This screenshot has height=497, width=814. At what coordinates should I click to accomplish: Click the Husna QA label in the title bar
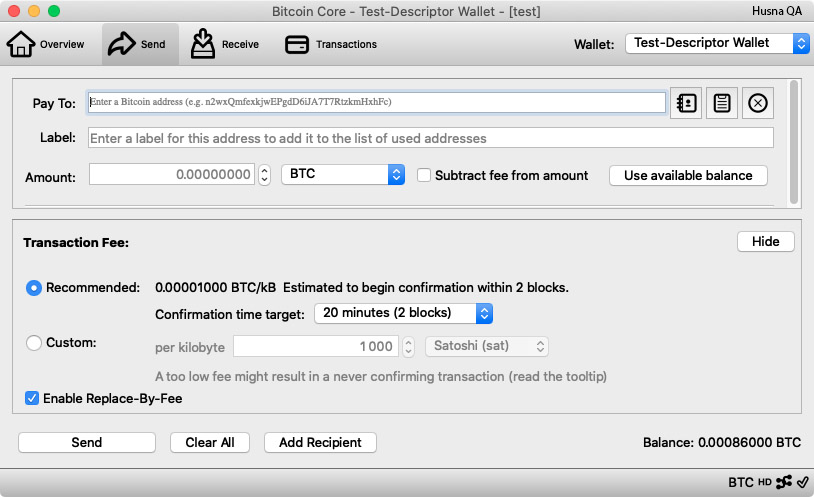(x=777, y=11)
